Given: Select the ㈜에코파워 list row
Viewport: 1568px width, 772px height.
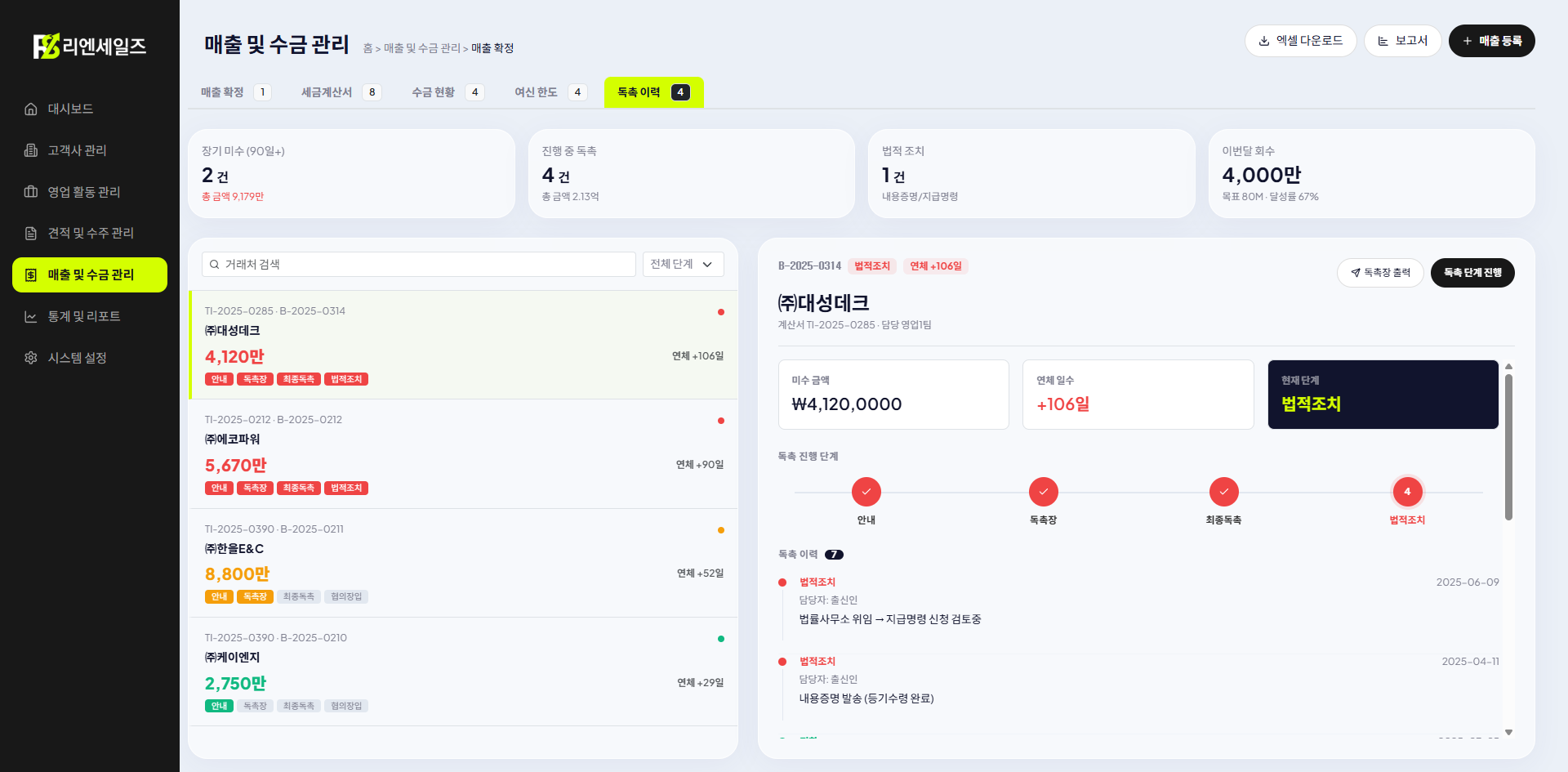Looking at the screenshot, I should [x=463, y=454].
